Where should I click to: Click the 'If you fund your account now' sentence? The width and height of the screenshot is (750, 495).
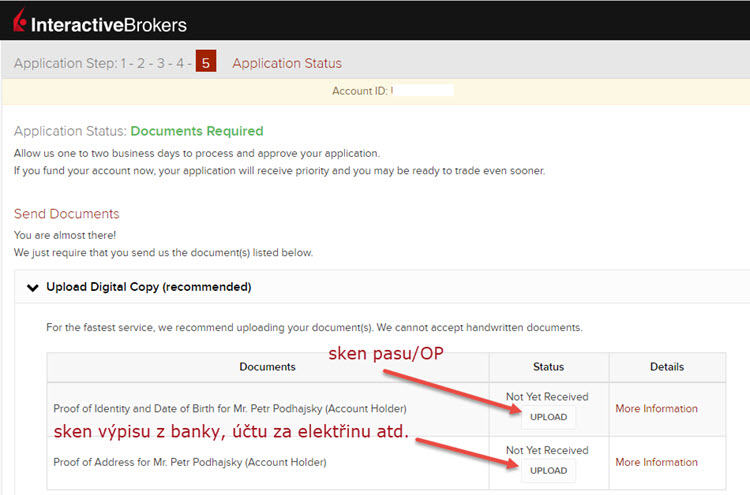coord(279,171)
